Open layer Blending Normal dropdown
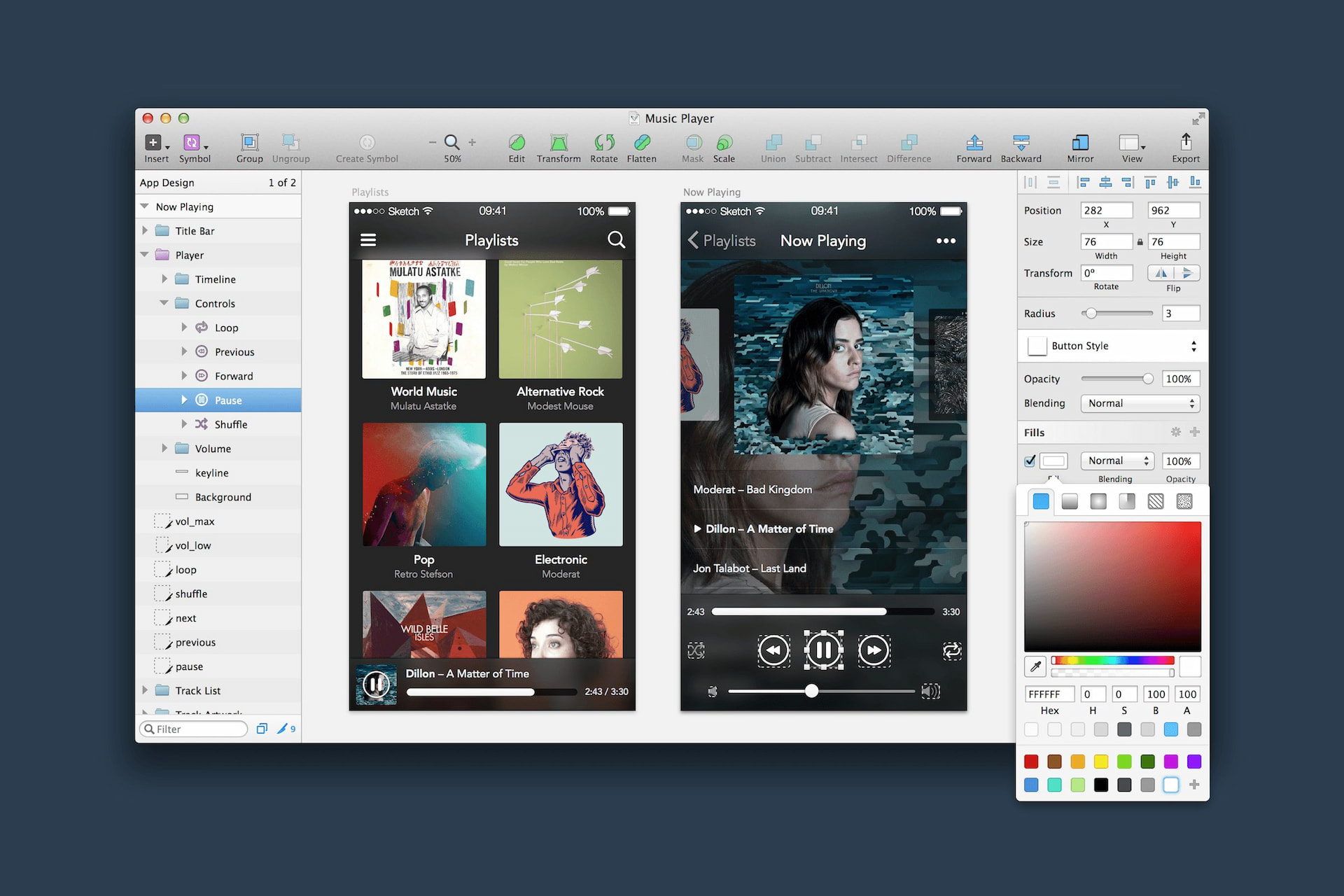The width and height of the screenshot is (1344, 896). (1140, 403)
